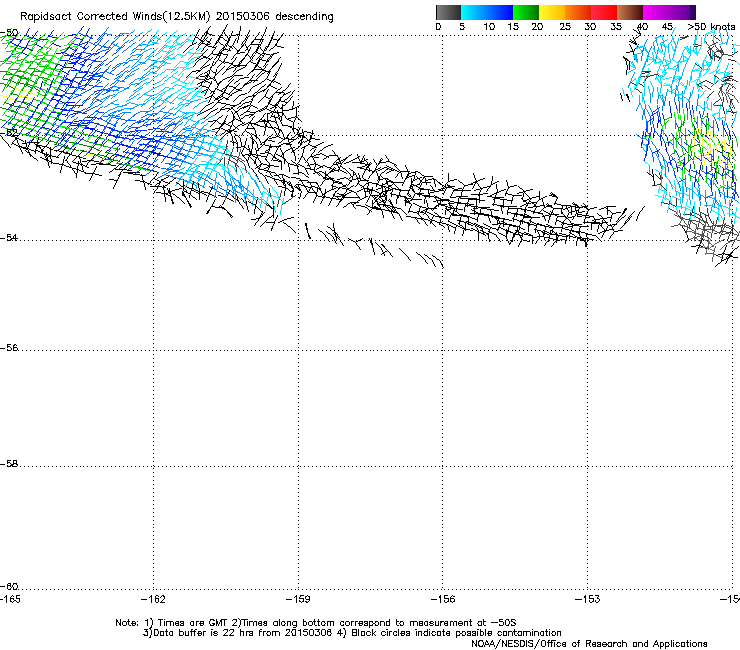740x650 pixels.
Task: Click the plot title "Rapidscat Corrected Winds(12.5KM)"
Action: (x=115, y=17)
